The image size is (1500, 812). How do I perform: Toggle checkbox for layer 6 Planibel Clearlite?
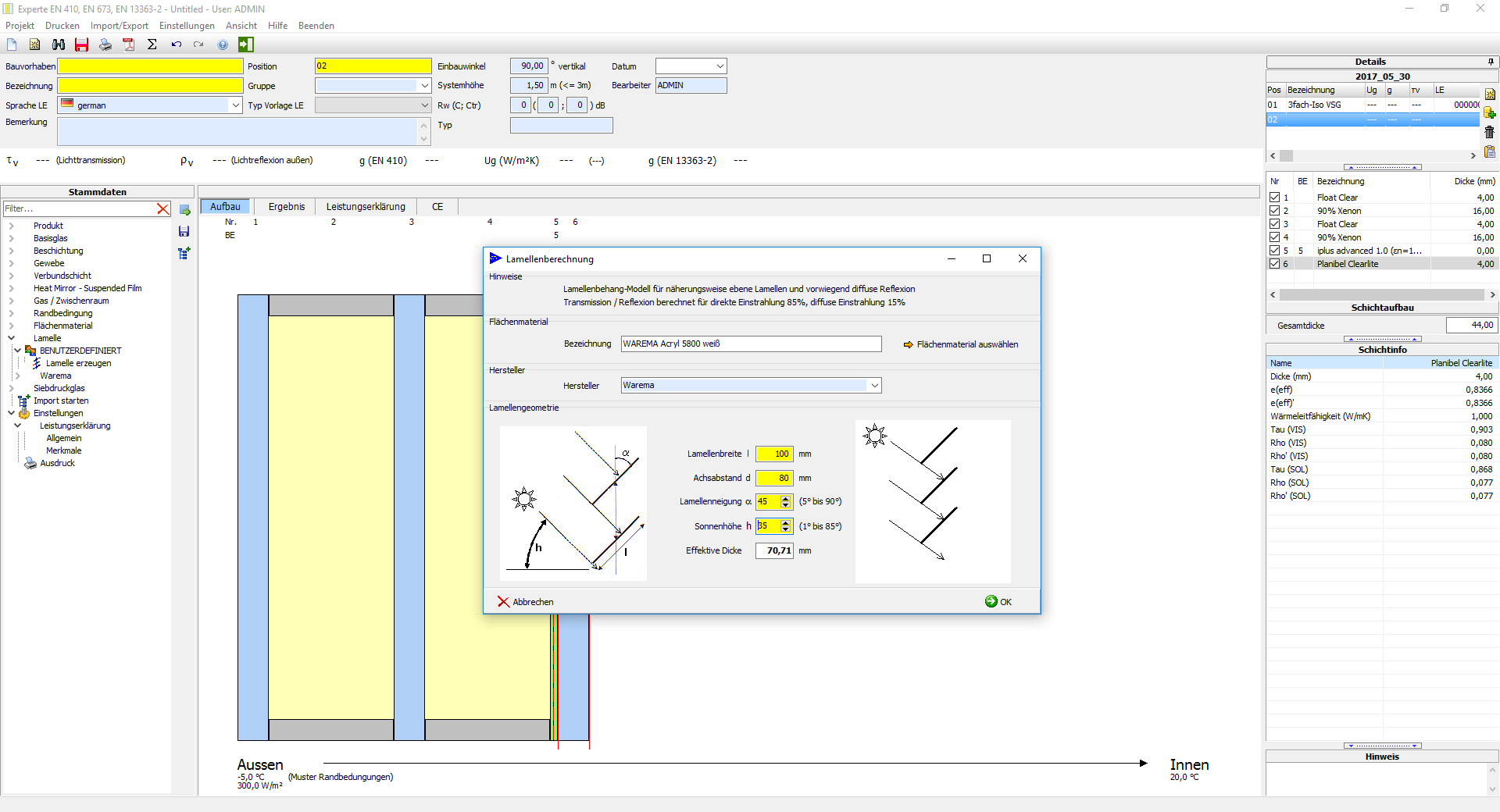point(1274,264)
